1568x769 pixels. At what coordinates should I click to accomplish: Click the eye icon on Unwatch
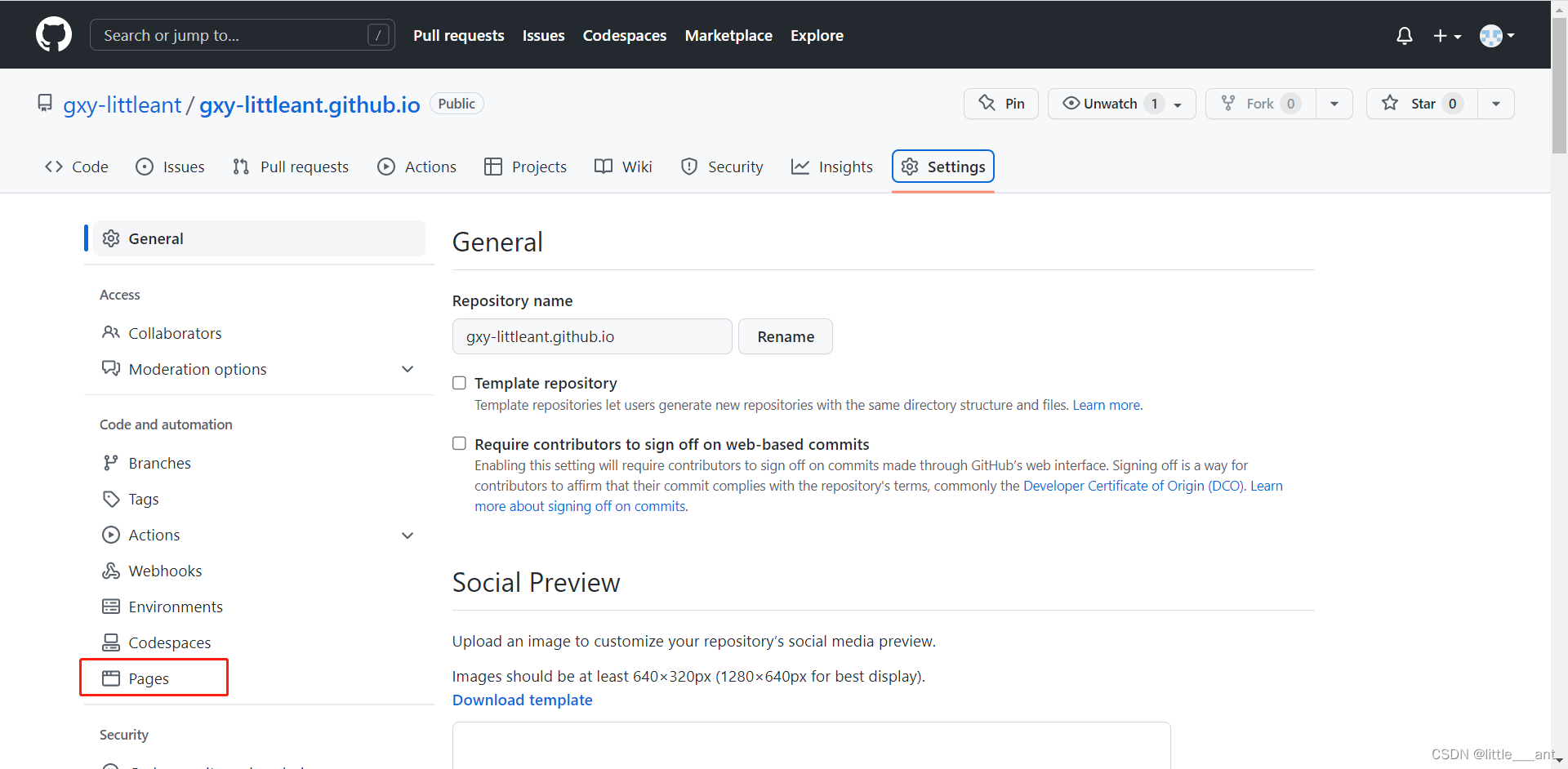click(x=1071, y=103)
